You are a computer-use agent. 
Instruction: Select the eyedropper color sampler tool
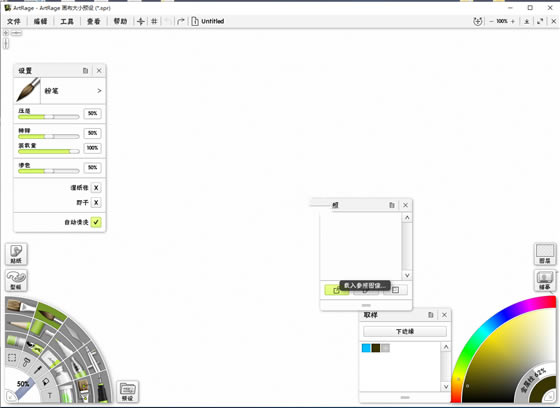38,369
